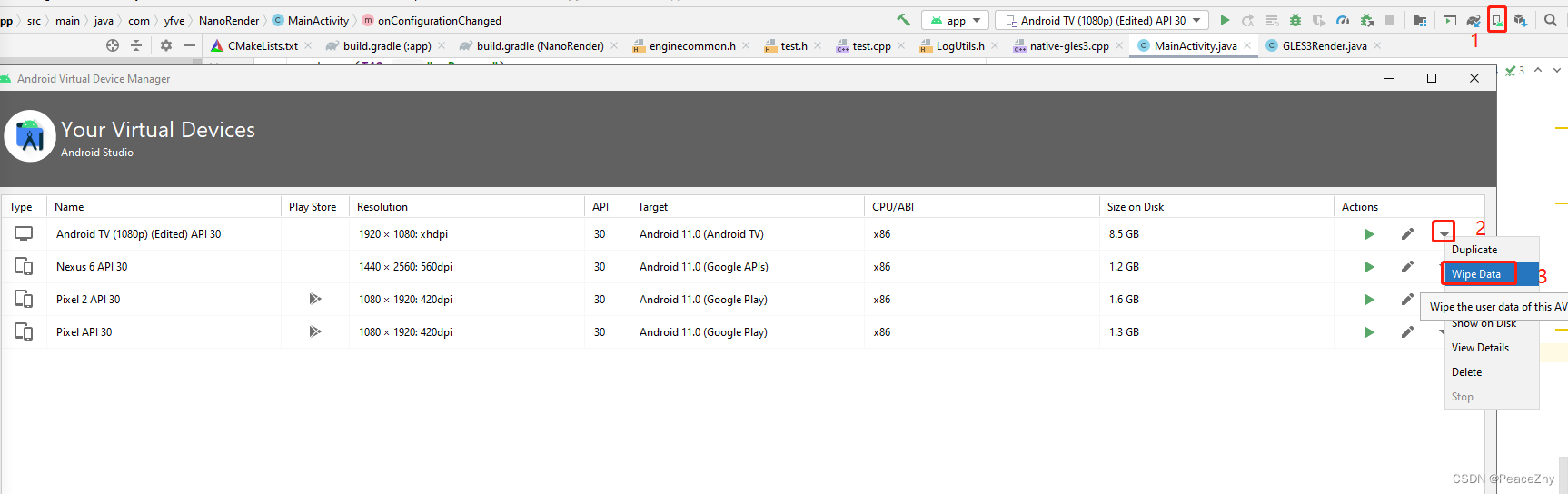1568x494 pixels.
Task: Click Apply Changes and Restart Activity icon
Action: 1248,20
